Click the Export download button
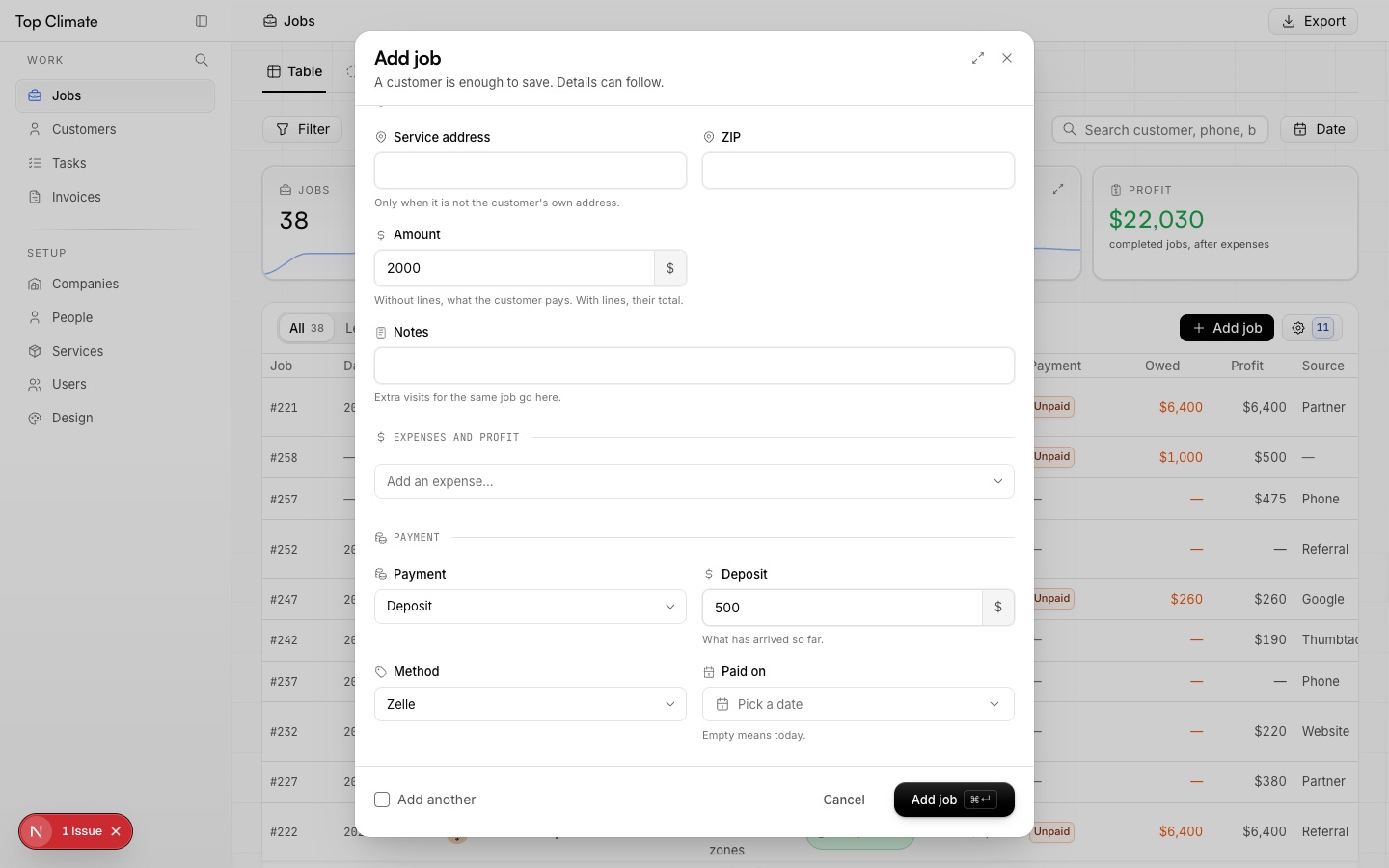 coord(1313,21)
